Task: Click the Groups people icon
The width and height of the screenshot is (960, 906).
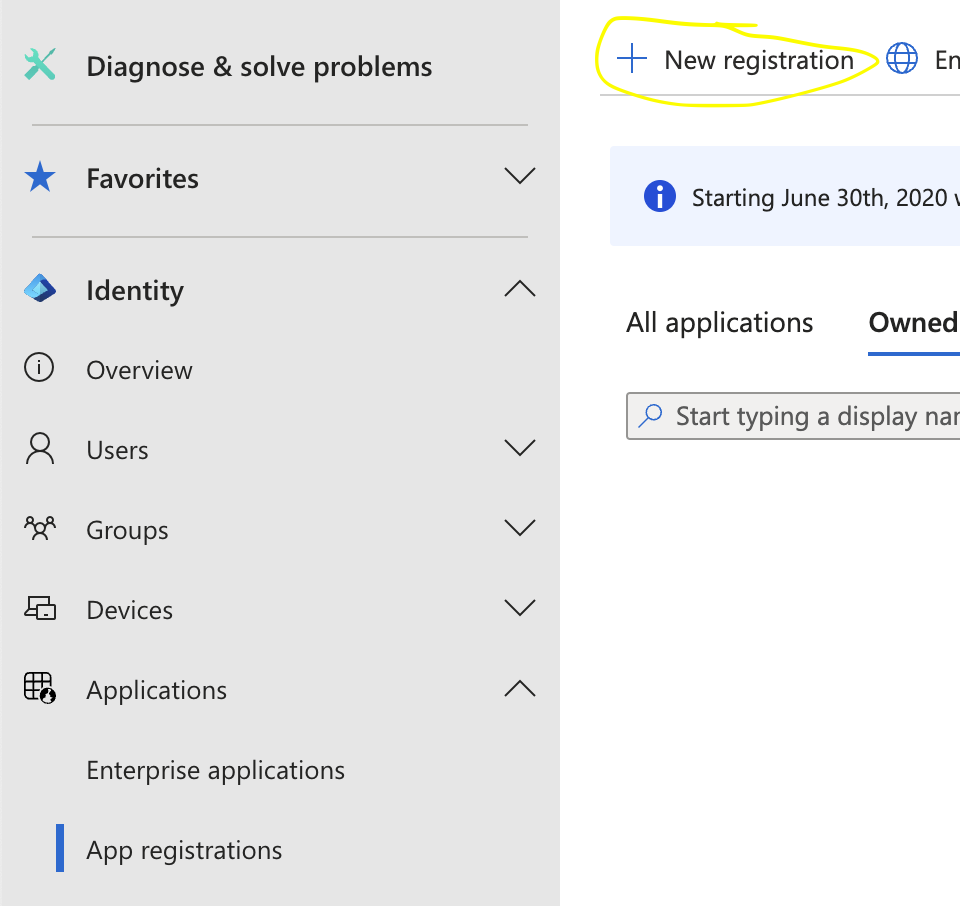Action: pyautogui.click(x=40, y=529)
